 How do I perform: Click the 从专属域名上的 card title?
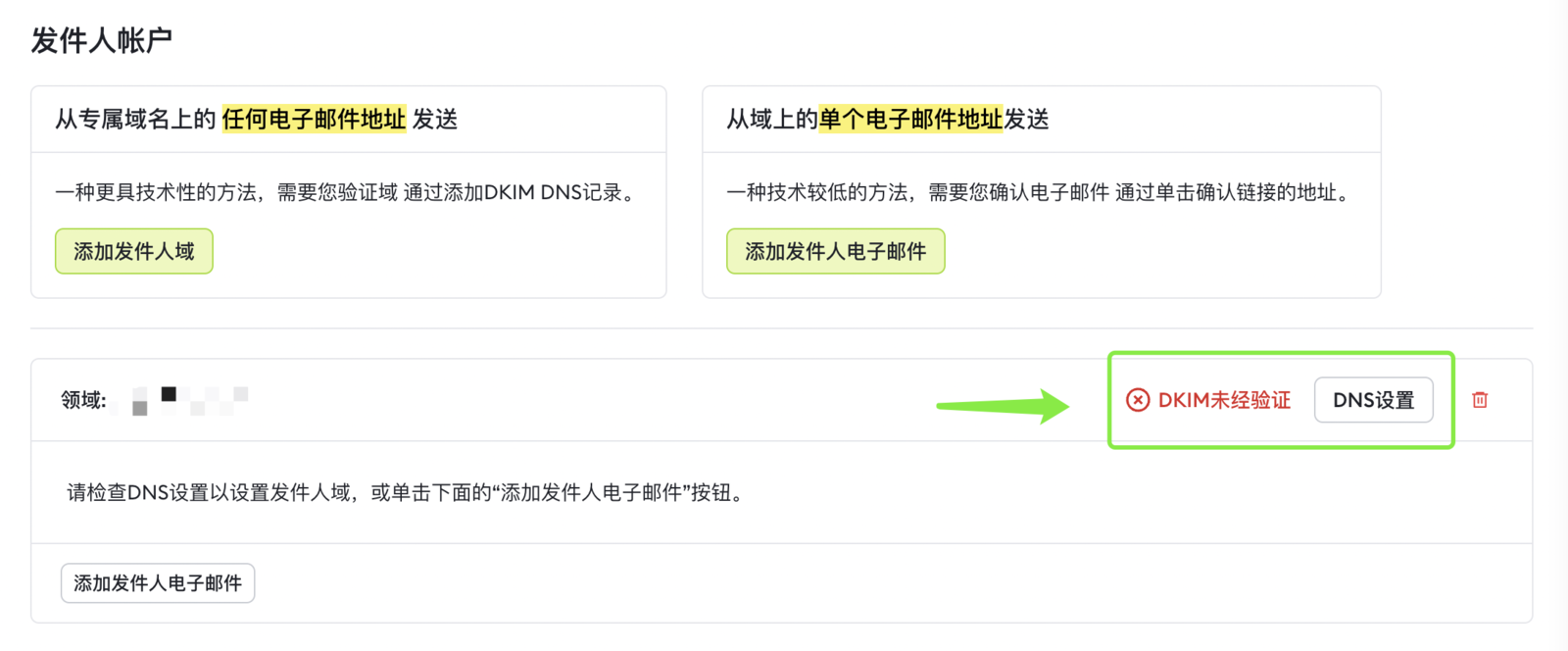[x=135, y=120]
